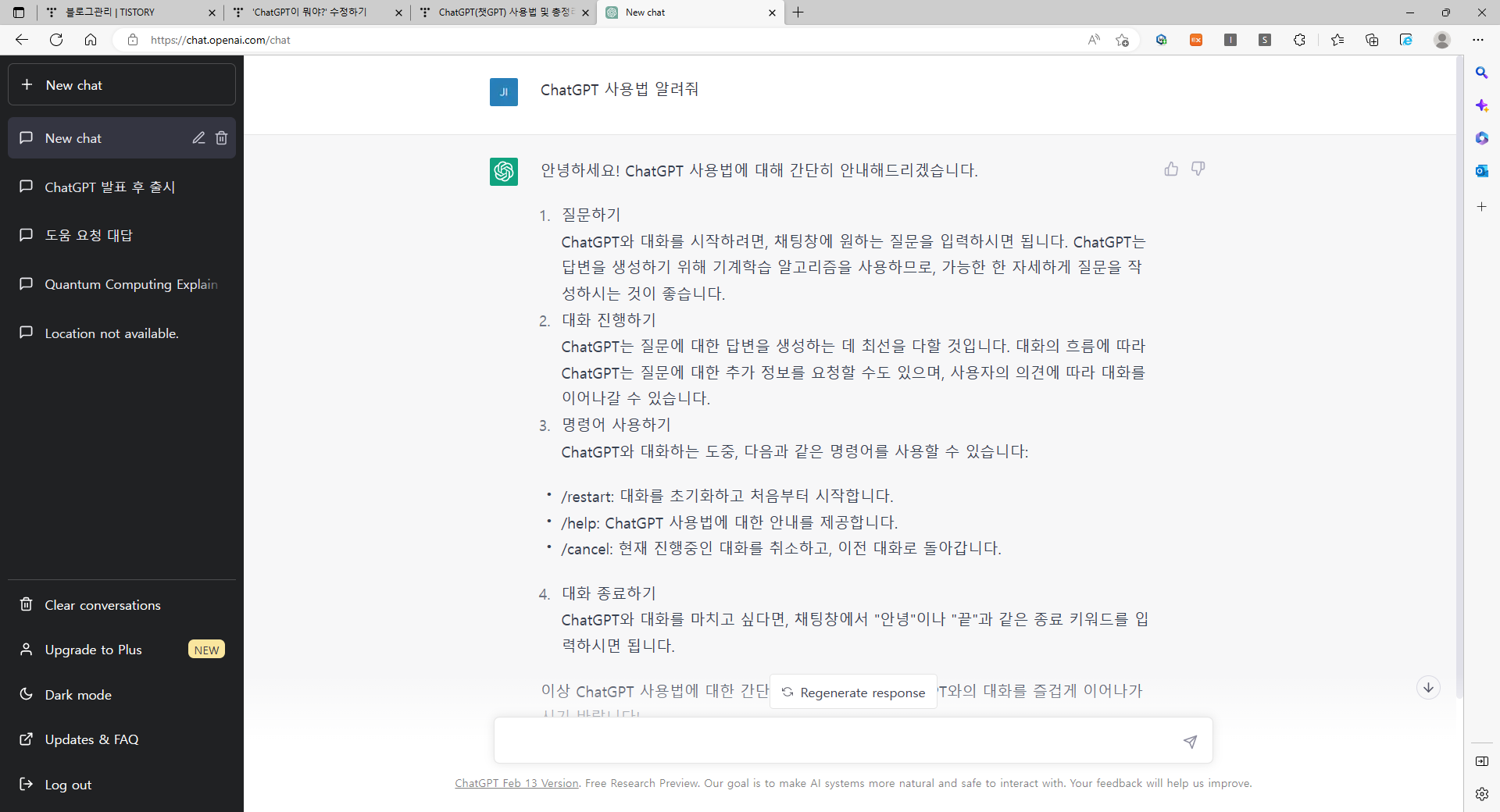Click the send message arrow icon
Screen dimensions: 1500x812
[1190, 742]
